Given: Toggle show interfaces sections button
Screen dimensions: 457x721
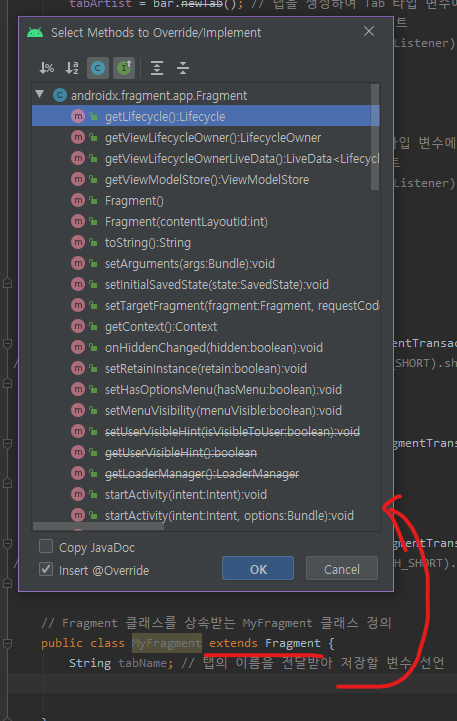Looking at the screenshot, I should (124, 68).
